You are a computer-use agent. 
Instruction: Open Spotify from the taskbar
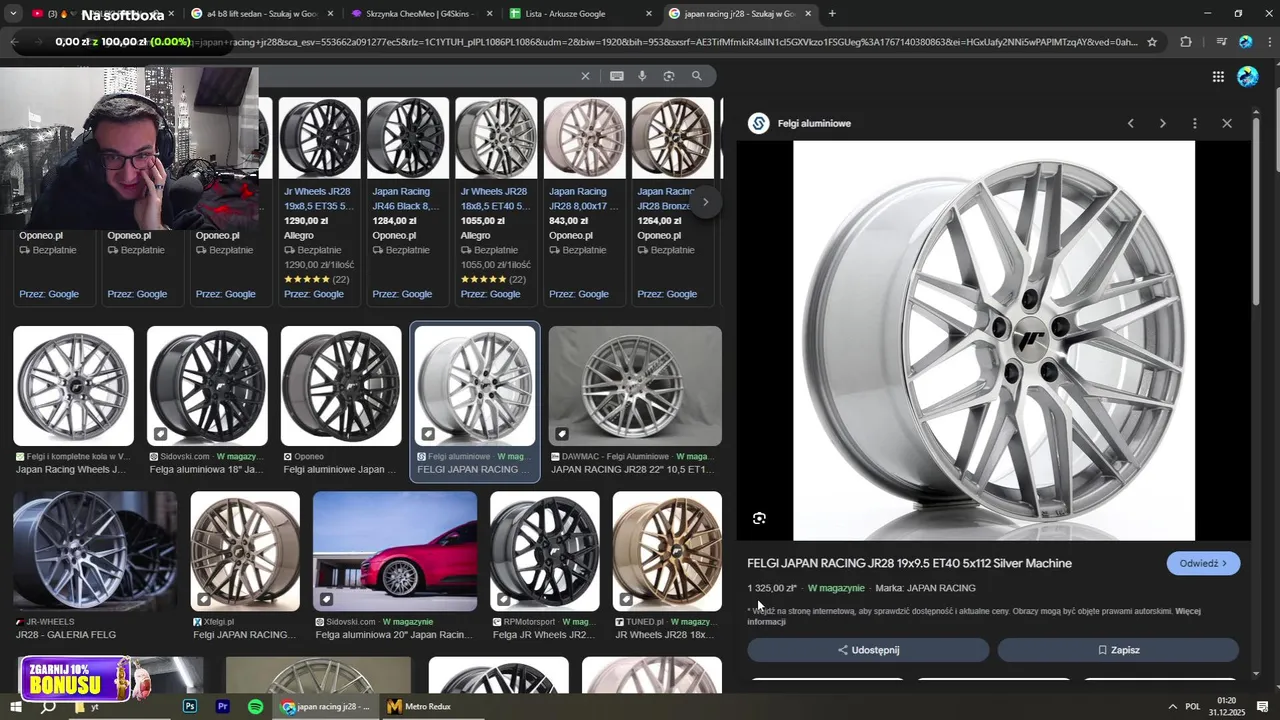[256, 706]
